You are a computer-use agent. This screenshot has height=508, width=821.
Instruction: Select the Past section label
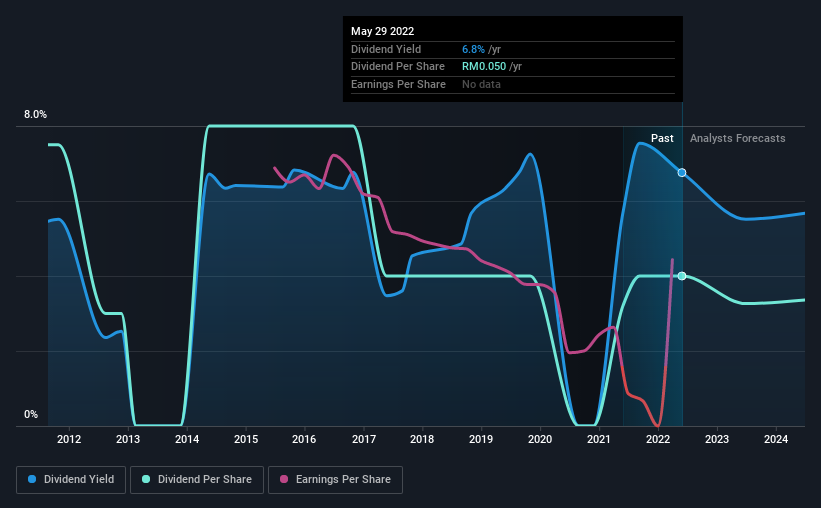point(662,138)
